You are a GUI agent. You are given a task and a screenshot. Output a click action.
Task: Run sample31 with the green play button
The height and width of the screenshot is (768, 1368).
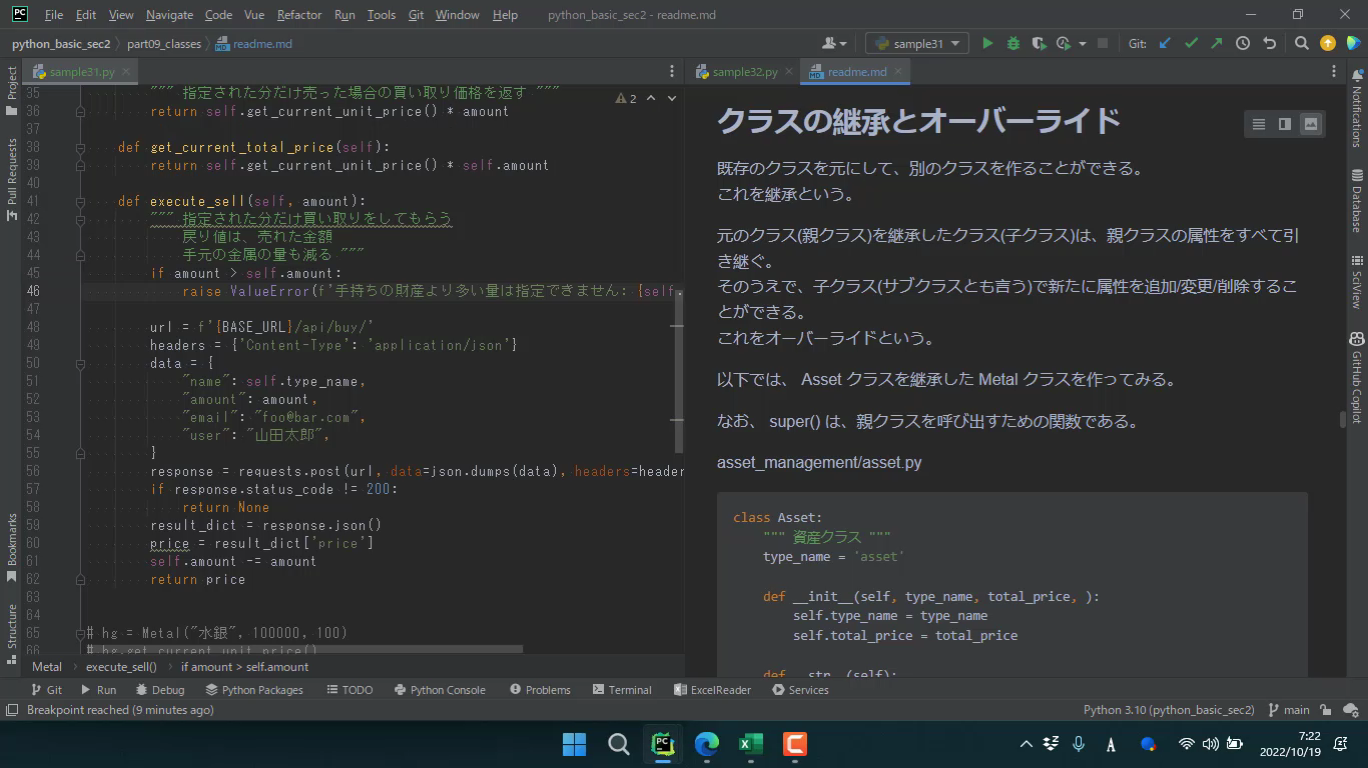tap(987, 43)
